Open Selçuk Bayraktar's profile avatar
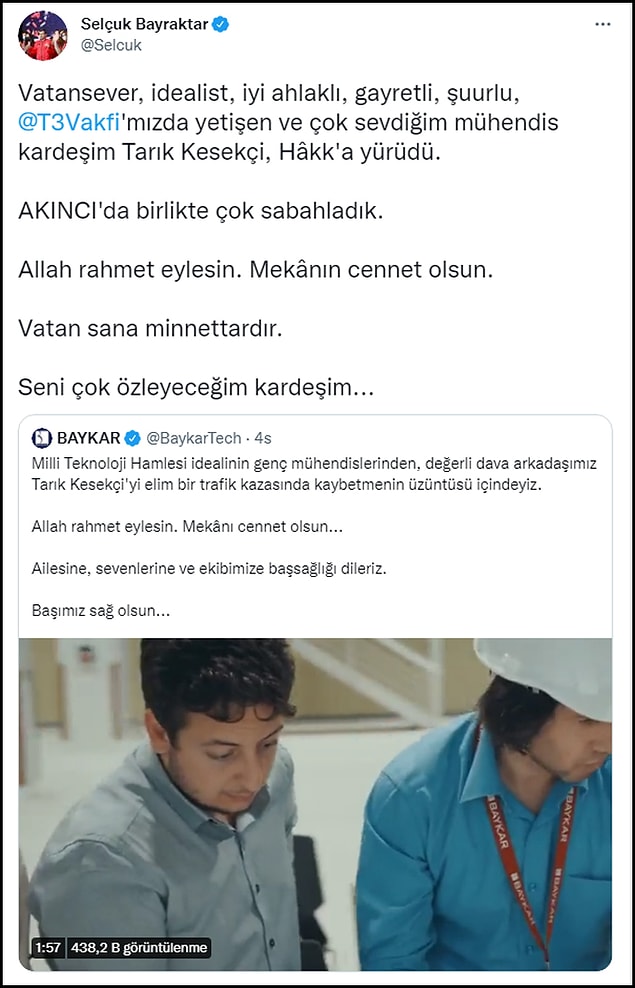Image resolution: width=635 pixels, height=988 pixels. (43, 35)
